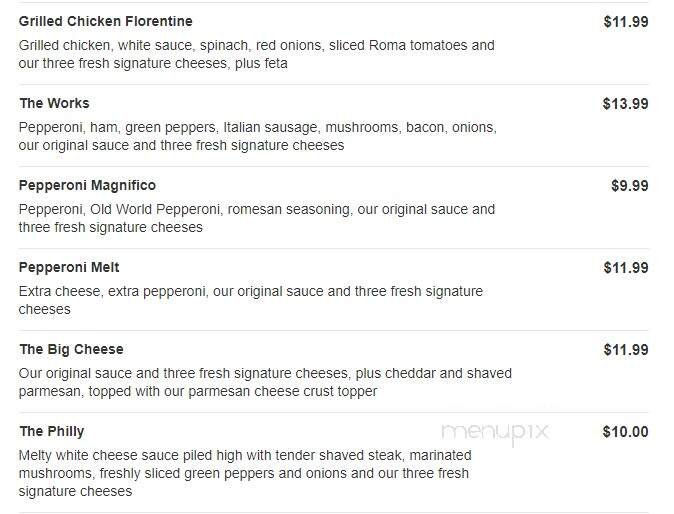Click The Philly $10.00 price

(x=625, y=432)
